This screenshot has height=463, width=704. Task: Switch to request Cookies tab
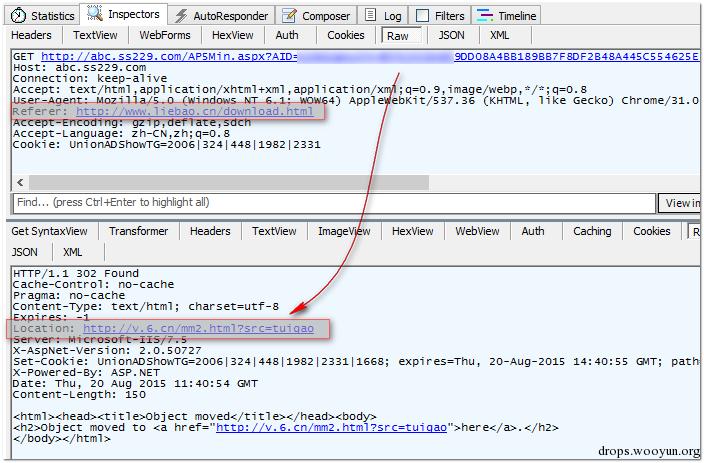[x=346, y=35]
